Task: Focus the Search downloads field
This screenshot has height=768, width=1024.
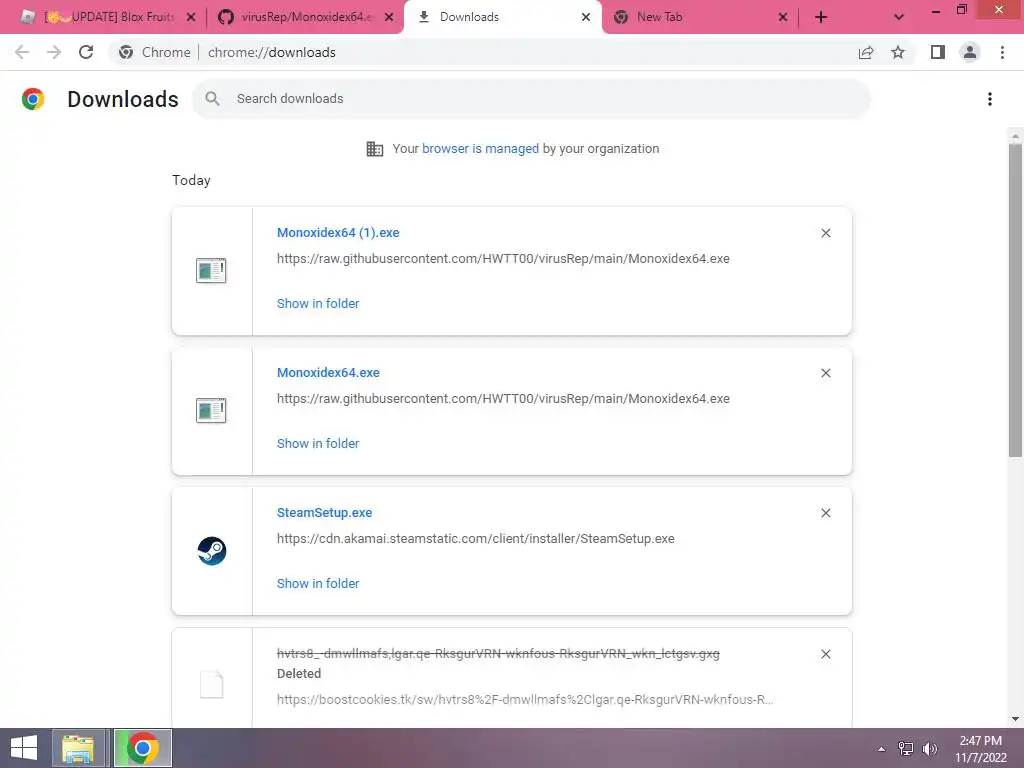Action: 531,99
